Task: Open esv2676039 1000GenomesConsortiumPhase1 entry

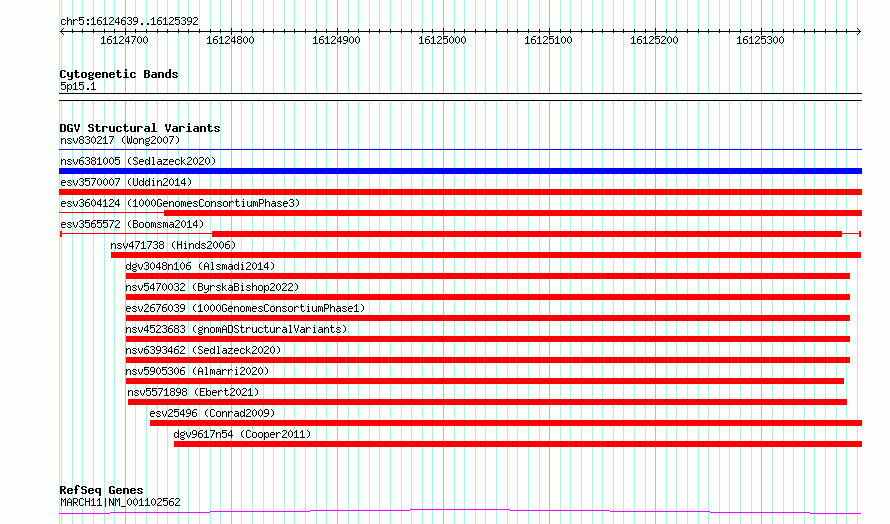Action: tap(245, 308)
